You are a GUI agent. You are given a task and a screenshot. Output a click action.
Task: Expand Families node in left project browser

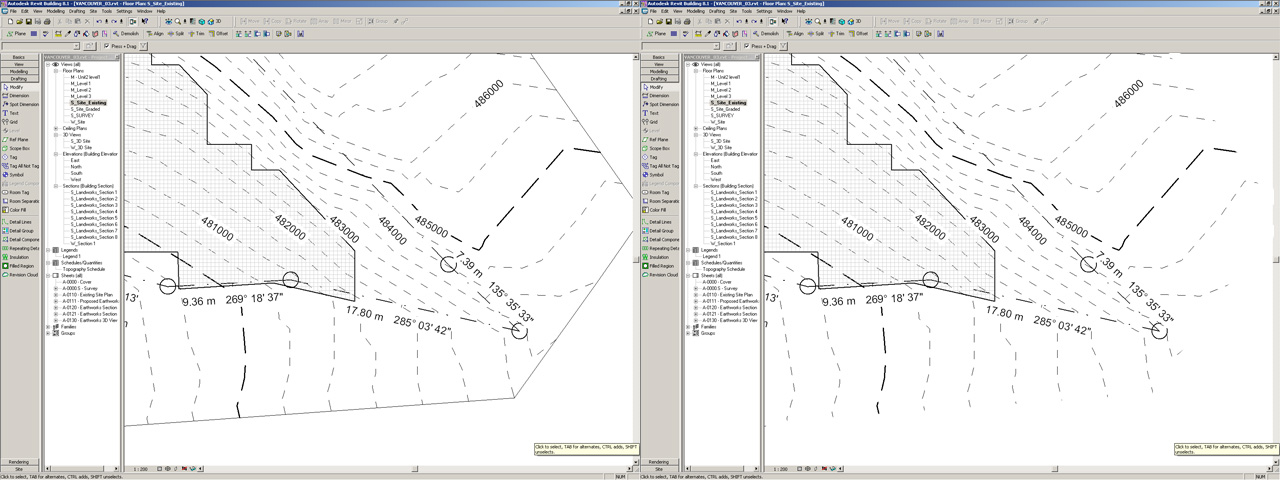49,327
